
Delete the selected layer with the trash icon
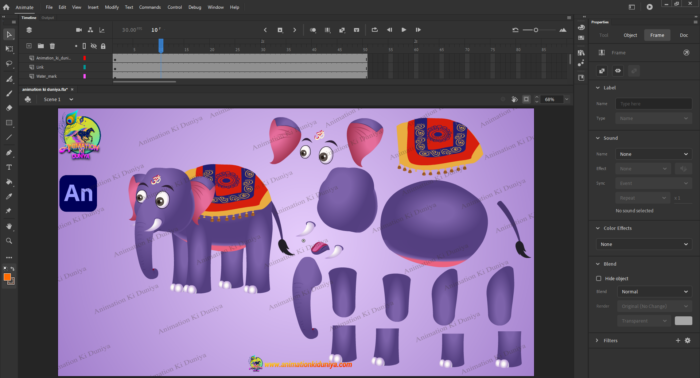pos(52,46)
